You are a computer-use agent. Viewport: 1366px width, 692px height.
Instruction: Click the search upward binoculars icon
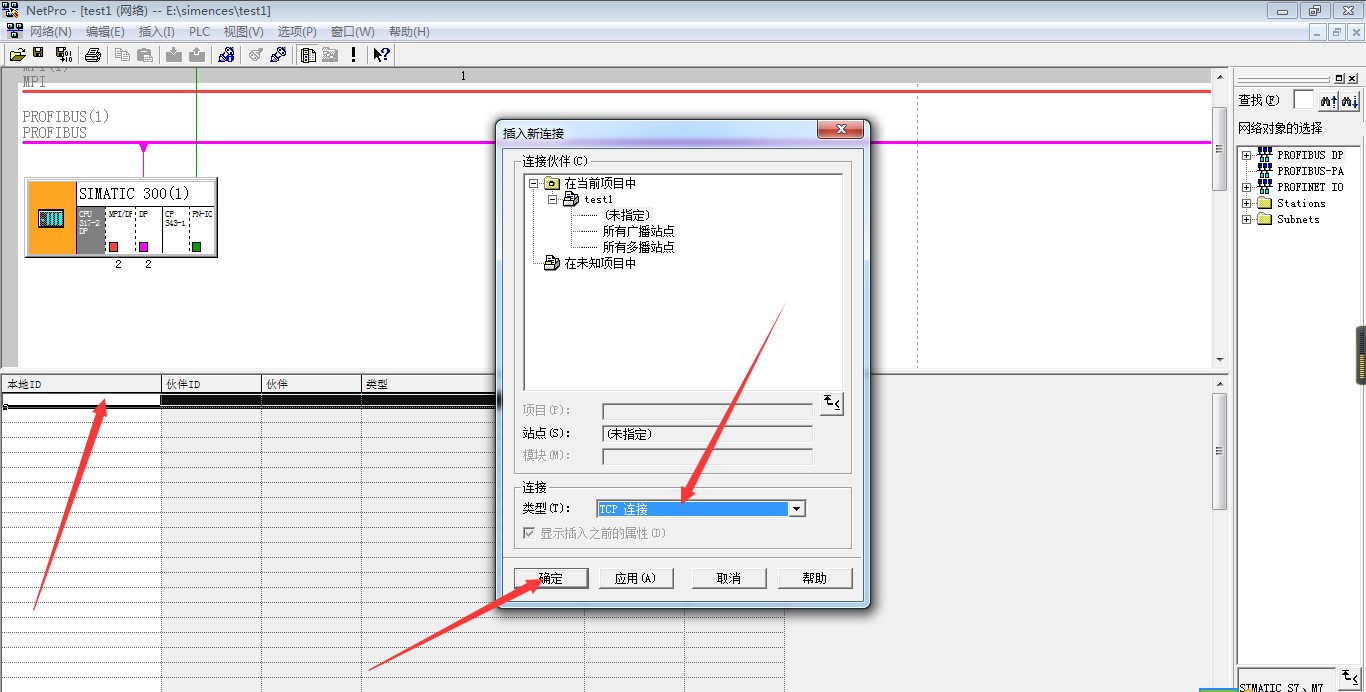coord(1328,100)
